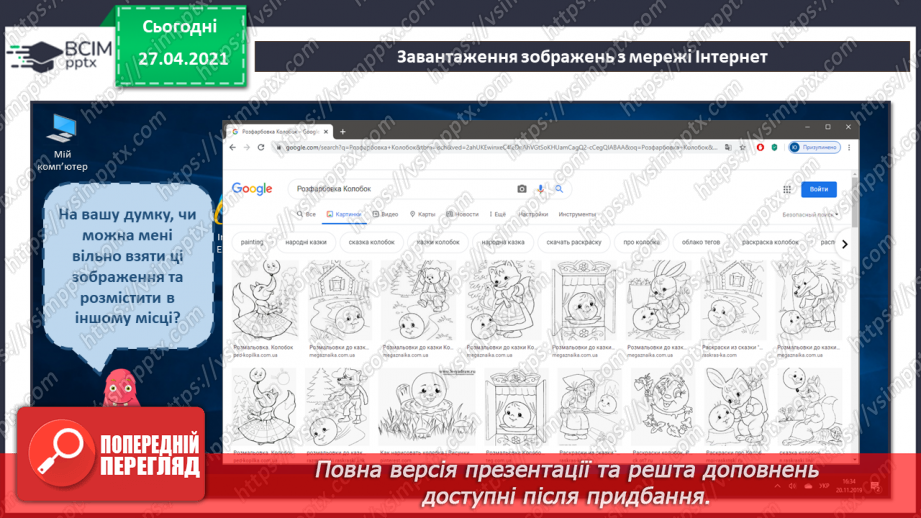Select the про колобка chip
This screenshot has height=518, width=921.
pos(641,242)
